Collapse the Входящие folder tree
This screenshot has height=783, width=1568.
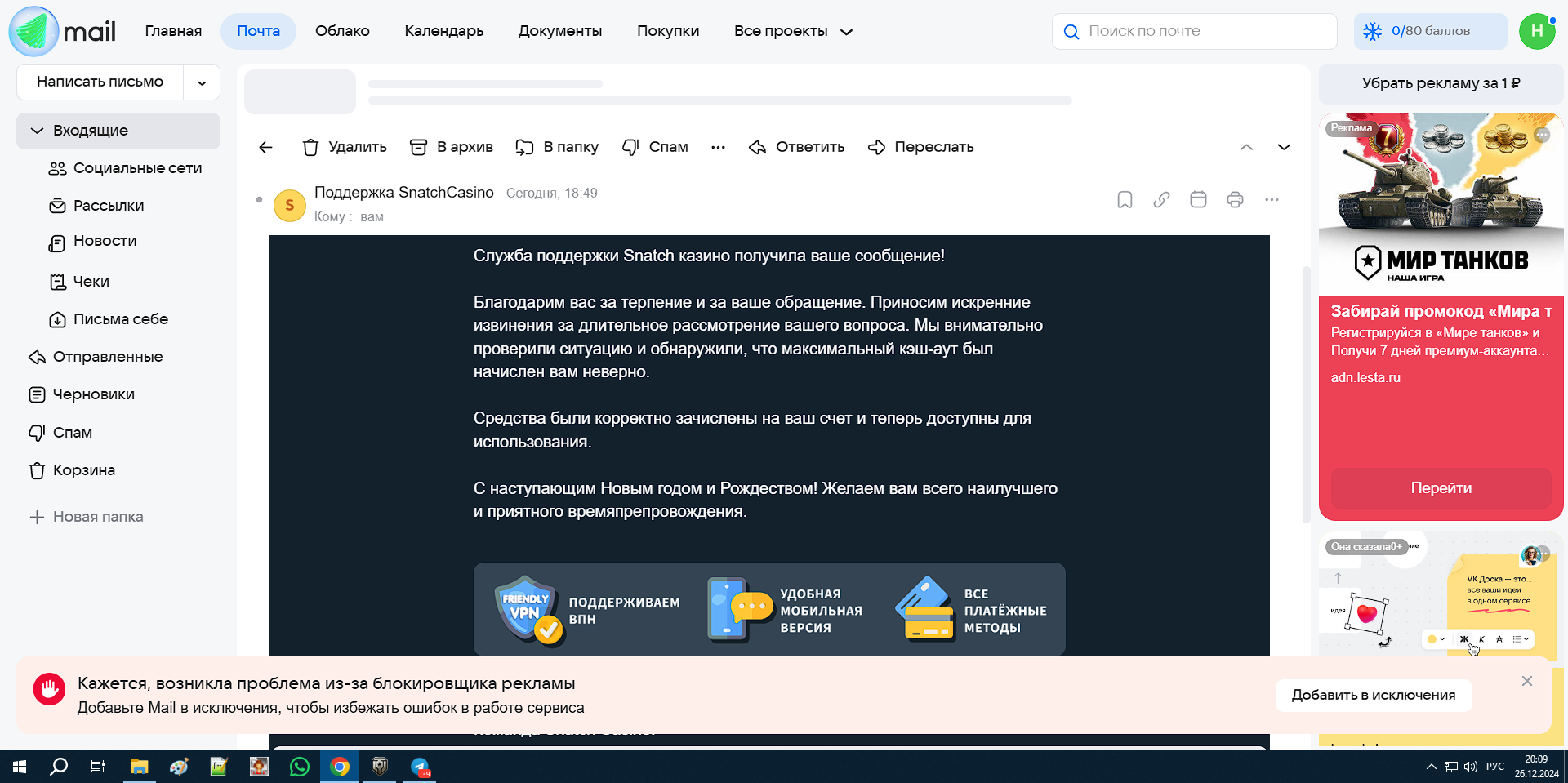click(37, 131)
